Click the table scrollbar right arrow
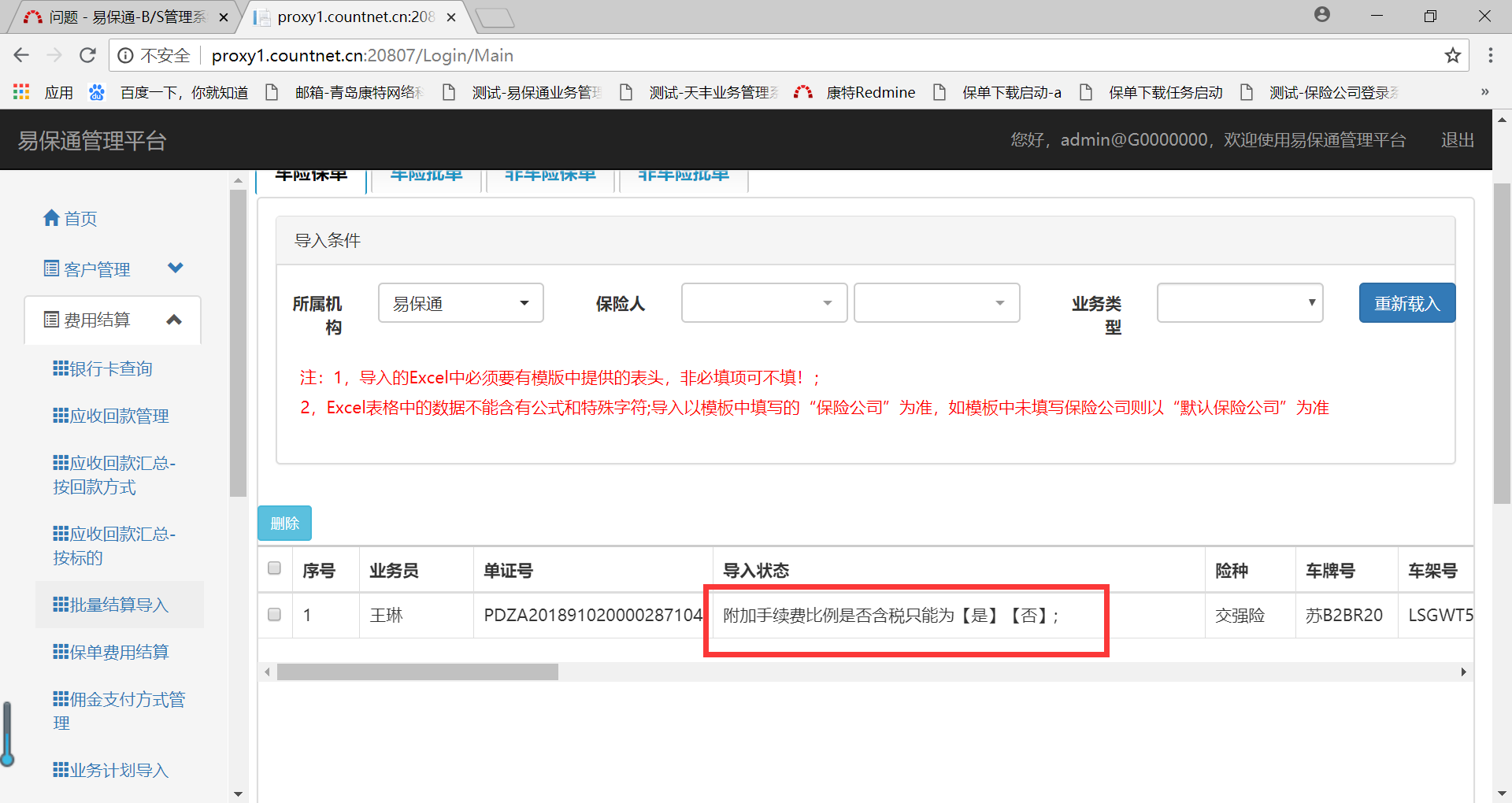Image resolution: width=1512 pixels, height=803 pixels. pos(1463,672)
